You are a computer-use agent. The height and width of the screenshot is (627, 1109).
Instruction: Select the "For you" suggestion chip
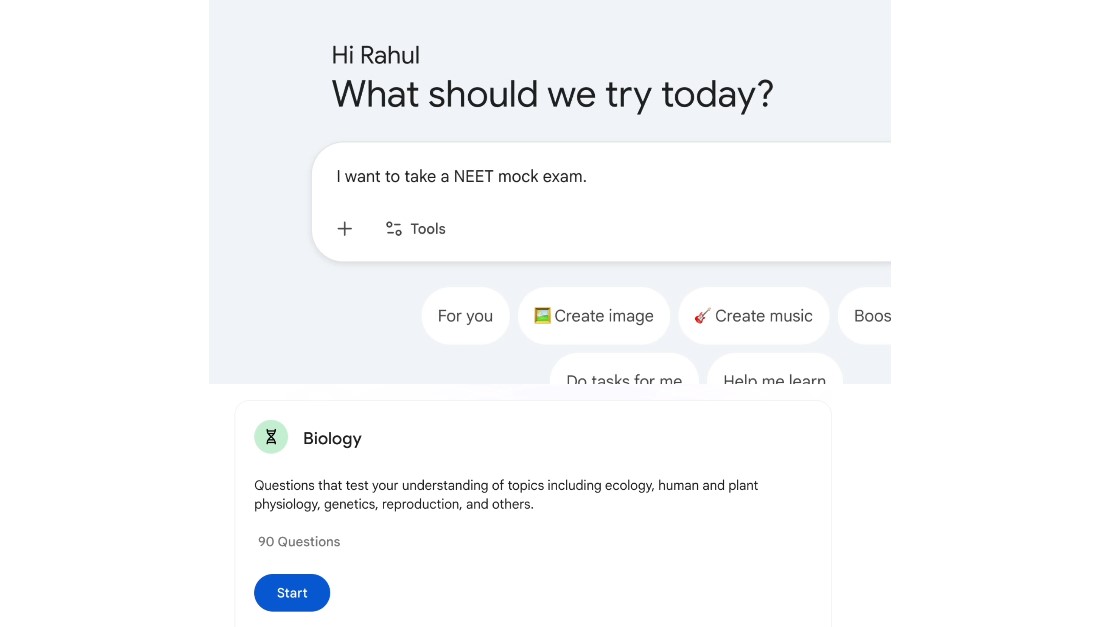coord(465,315)
